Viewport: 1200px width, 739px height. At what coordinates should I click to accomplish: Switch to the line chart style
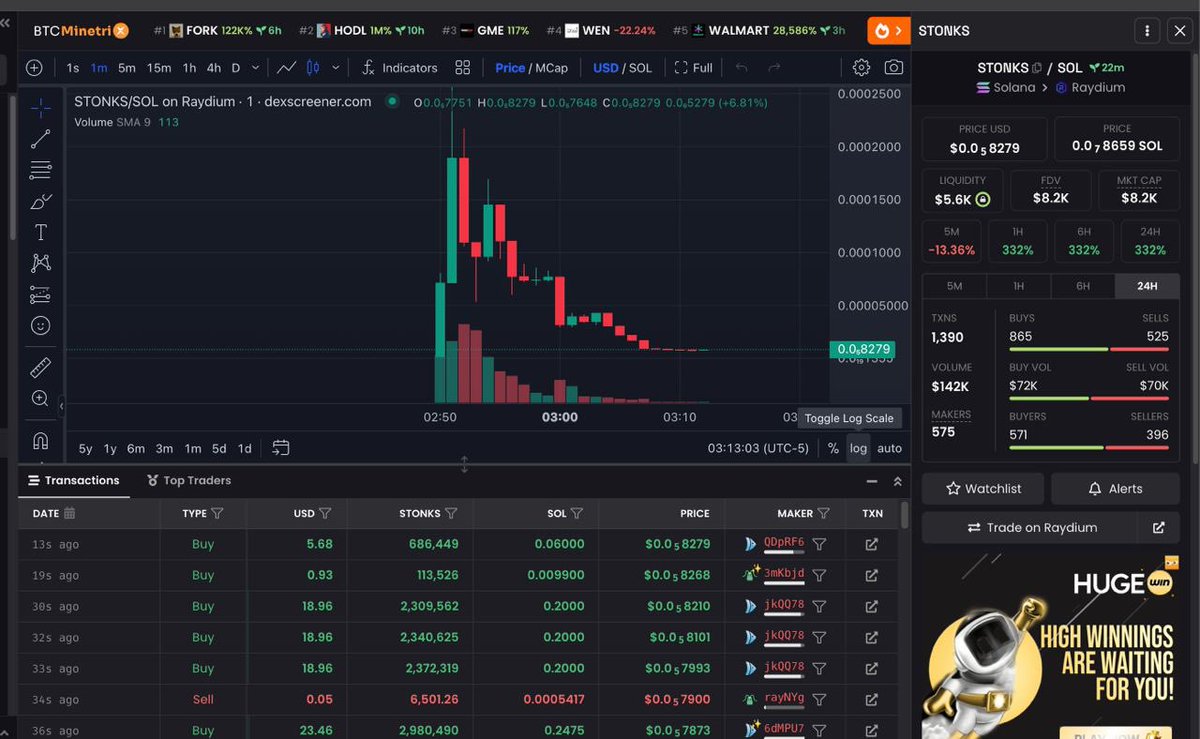(287, 68)
